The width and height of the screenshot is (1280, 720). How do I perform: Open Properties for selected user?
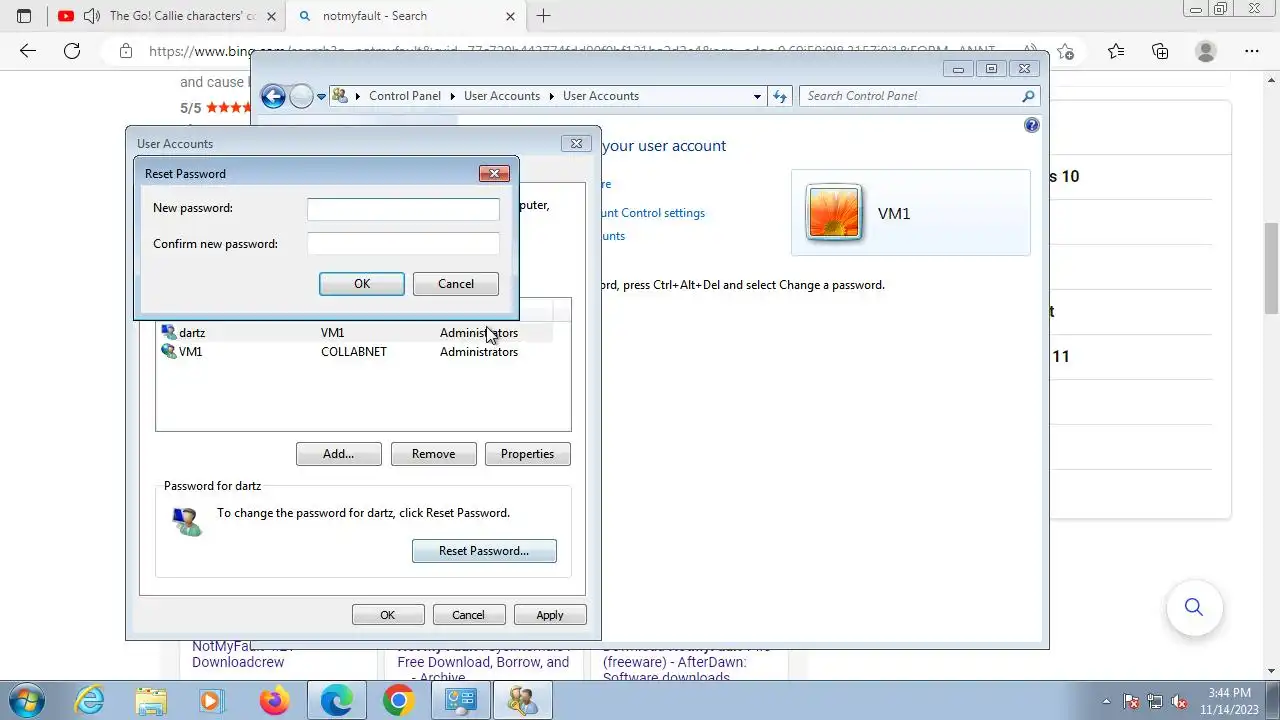tap(527, 454)
